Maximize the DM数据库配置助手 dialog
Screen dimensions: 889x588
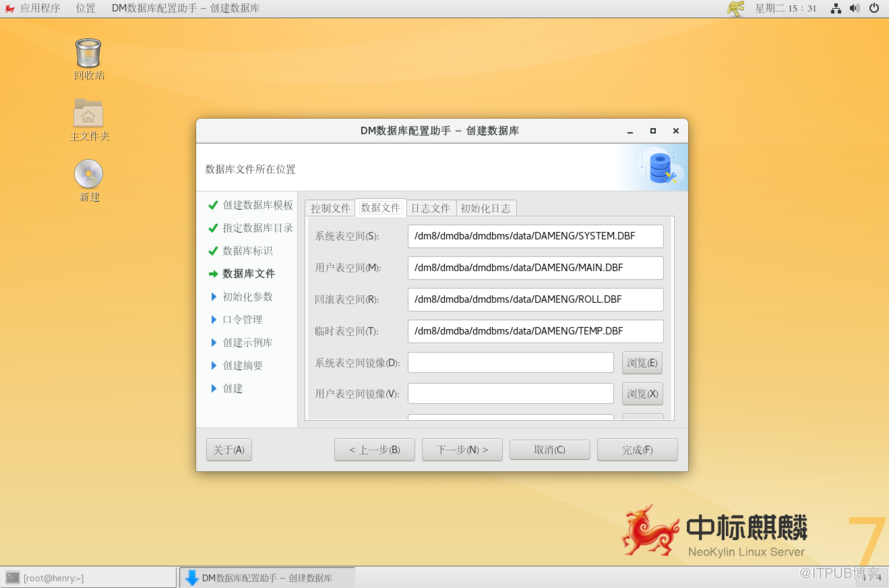pos(653,131)
